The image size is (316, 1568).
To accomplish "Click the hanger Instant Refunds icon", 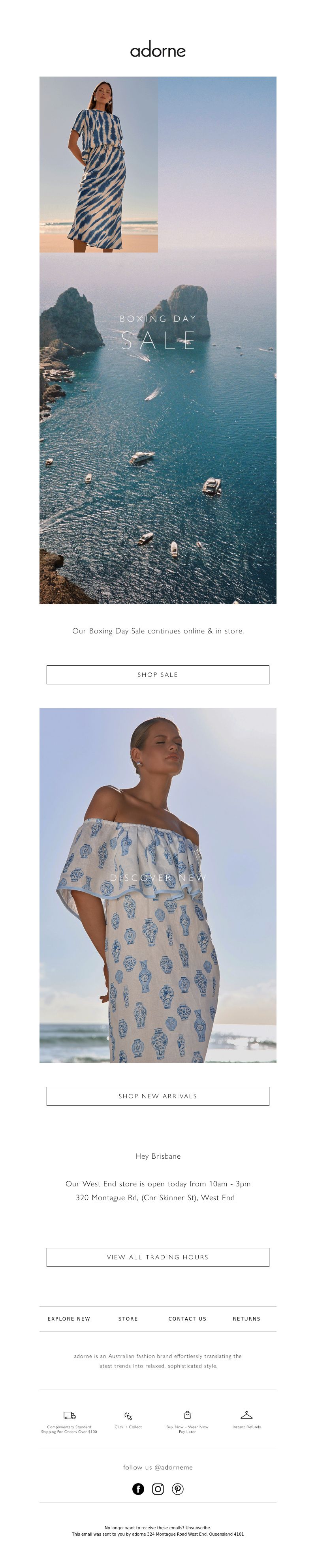I will [x=246, y=1414].
